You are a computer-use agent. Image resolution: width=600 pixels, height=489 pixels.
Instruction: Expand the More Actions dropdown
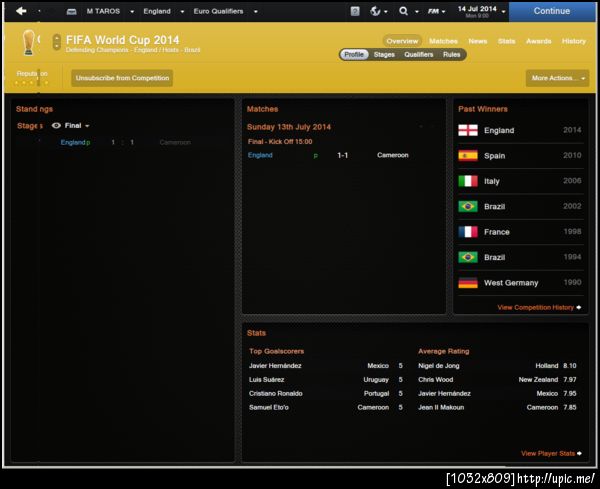[x=557, y=78]
